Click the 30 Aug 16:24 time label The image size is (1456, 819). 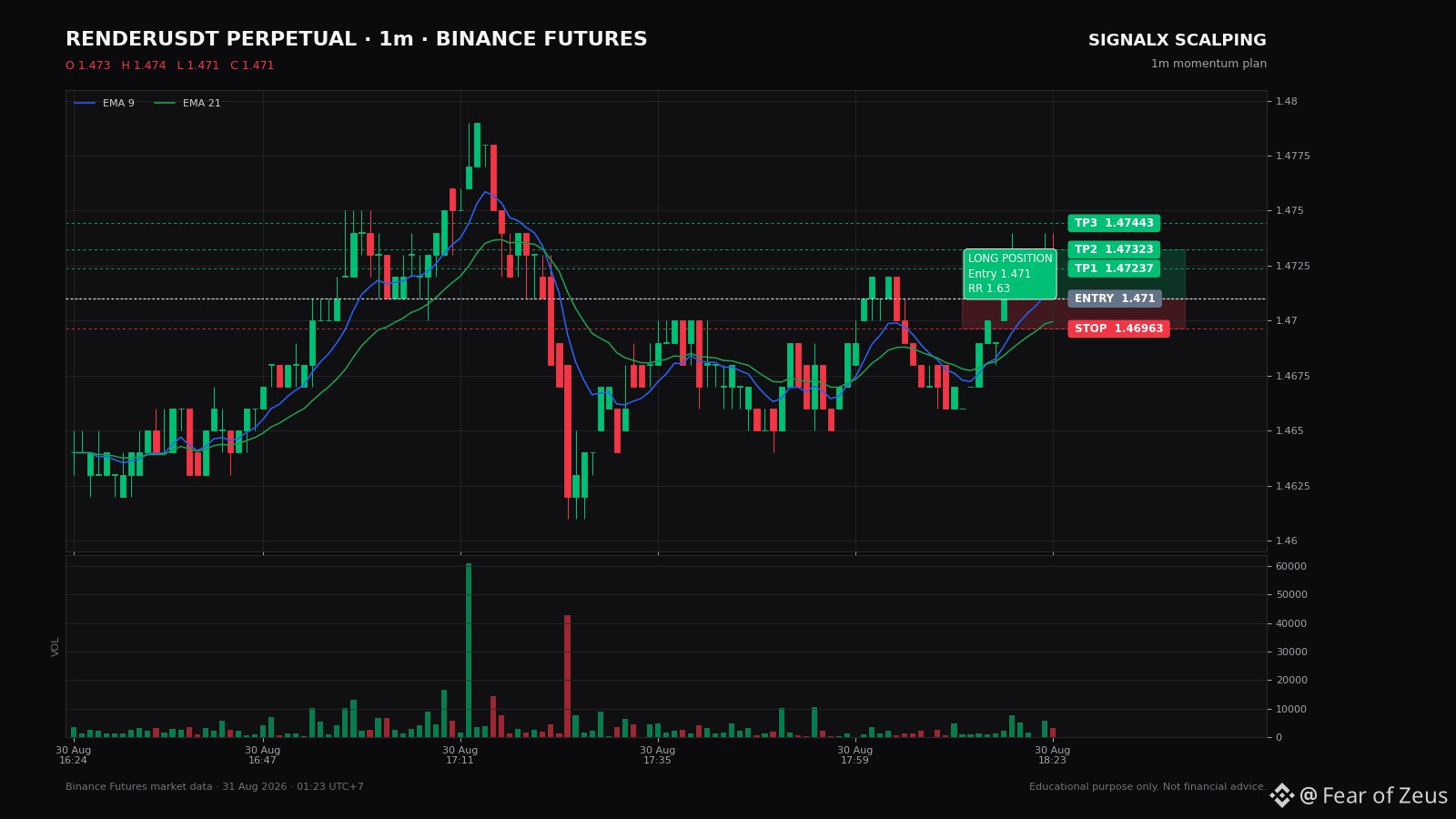[74, 755]
